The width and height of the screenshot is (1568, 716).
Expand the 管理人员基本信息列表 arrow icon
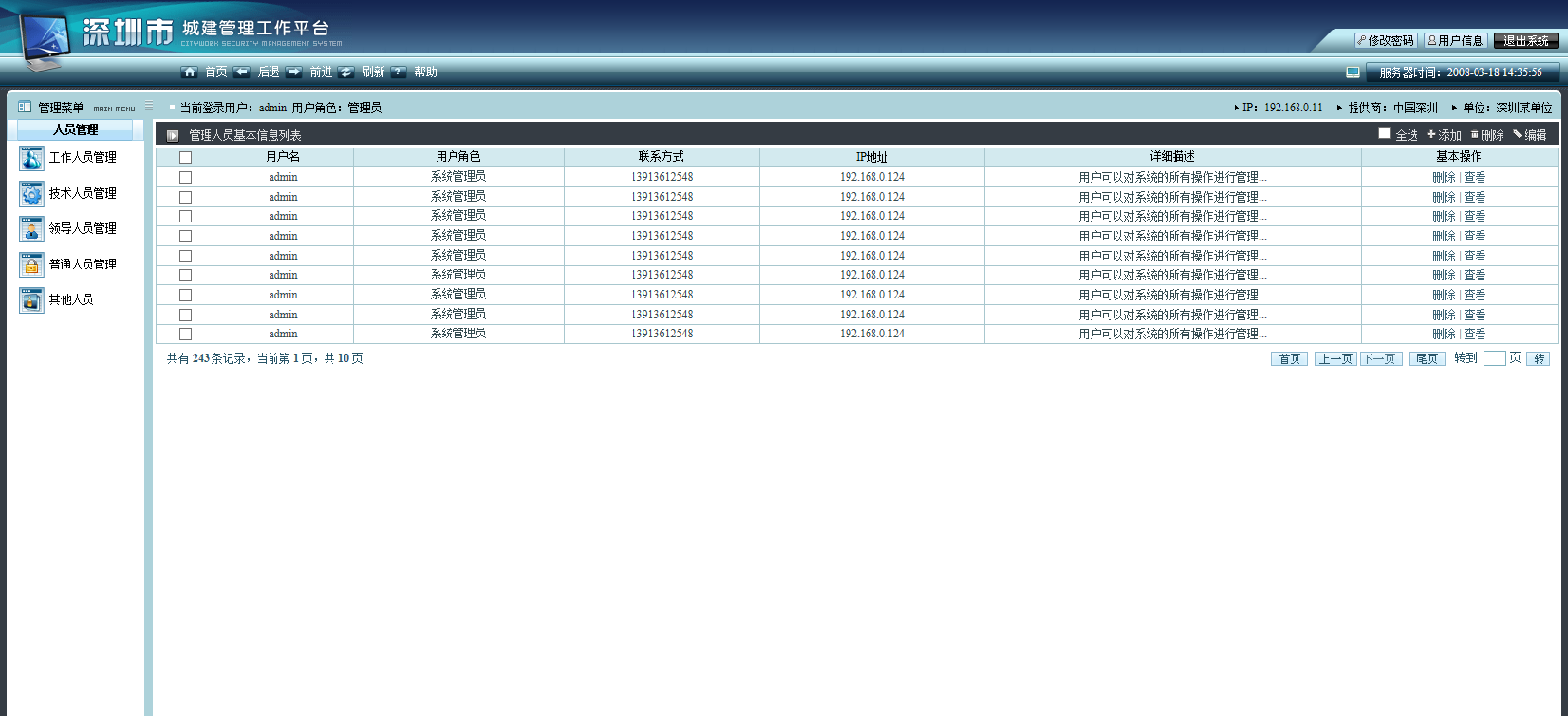point(173,135)
